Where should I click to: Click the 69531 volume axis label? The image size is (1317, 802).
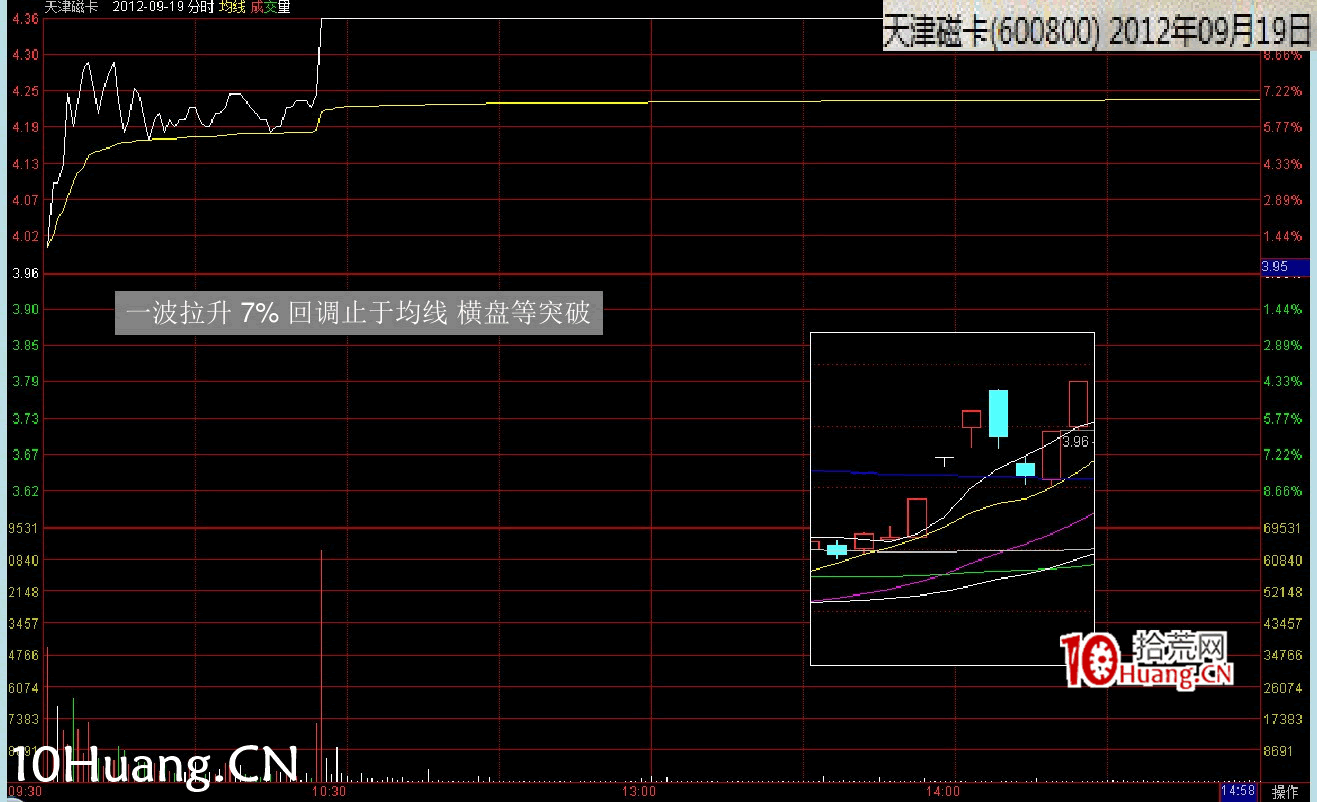pyautogui.click(x=1282, y=527)
